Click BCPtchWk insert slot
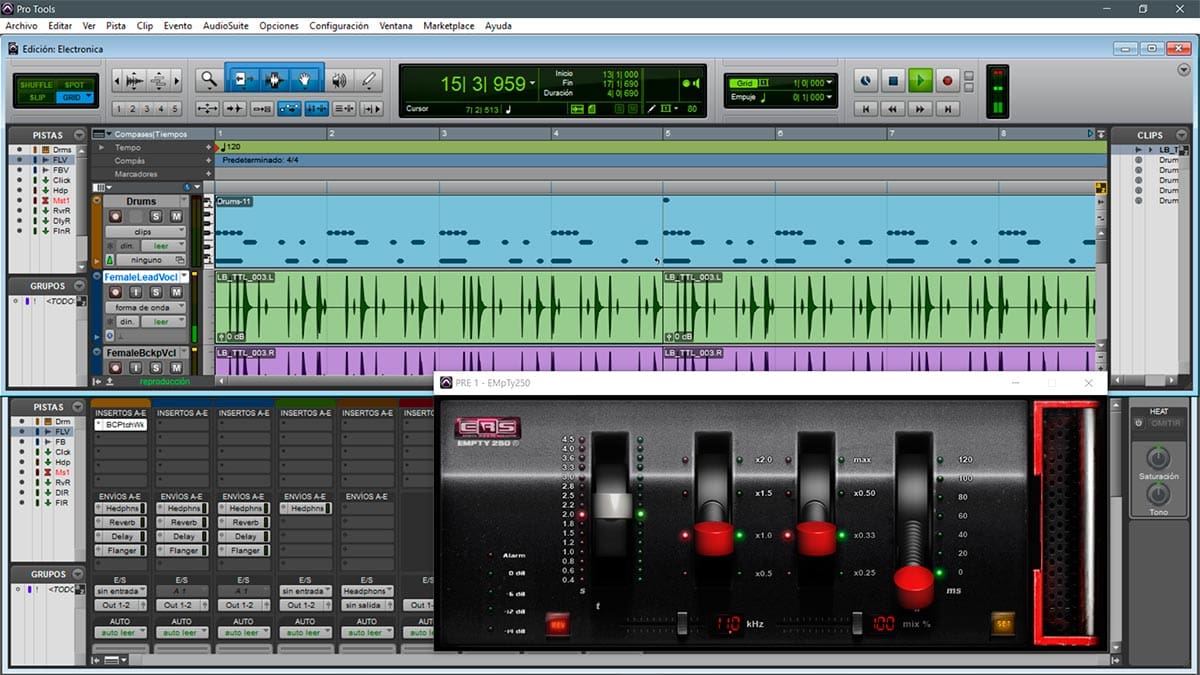 [120, 425]
